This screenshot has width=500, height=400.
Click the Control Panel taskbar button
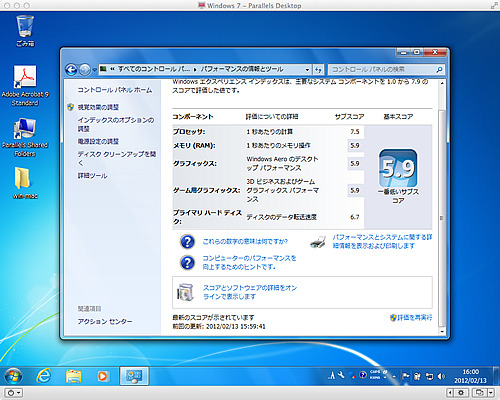click(x=134, y=376)
